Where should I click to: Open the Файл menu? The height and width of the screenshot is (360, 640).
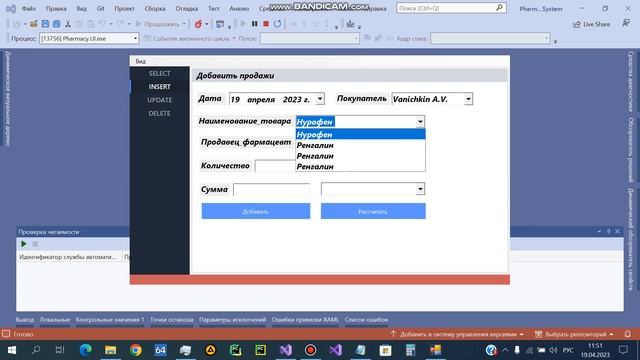[x=28, y=9]
